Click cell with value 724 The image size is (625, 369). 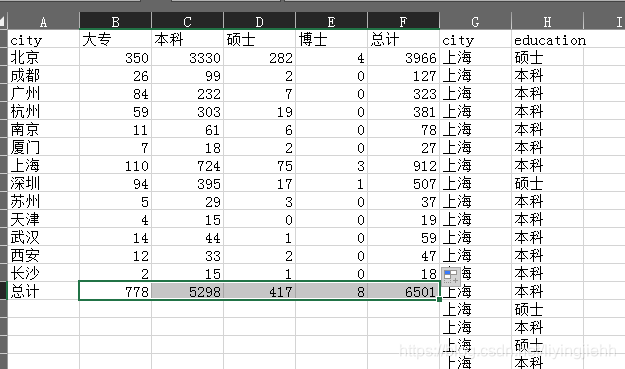[x=187, y=165]
